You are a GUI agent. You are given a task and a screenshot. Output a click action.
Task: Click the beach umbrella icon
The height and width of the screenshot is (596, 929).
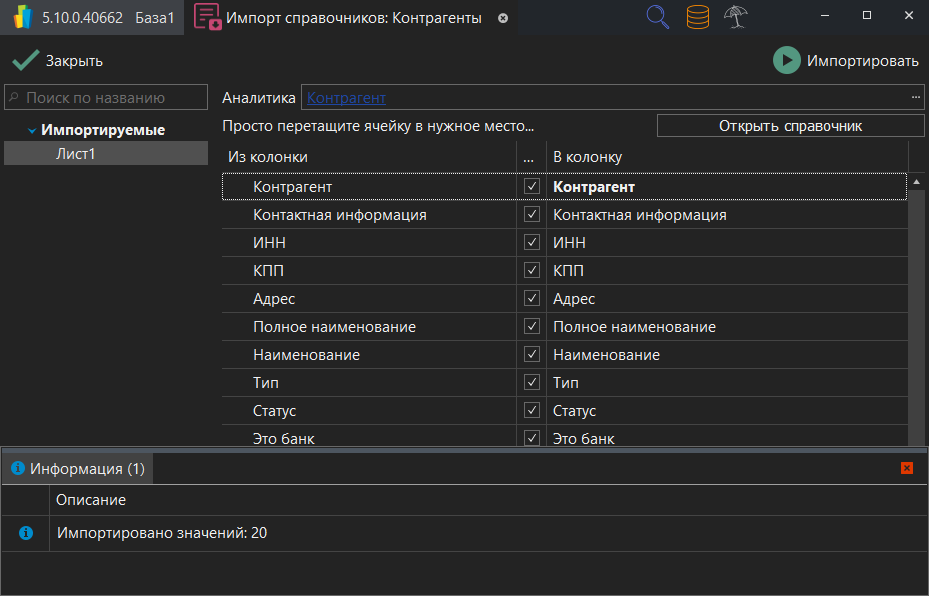click(737, 17)
